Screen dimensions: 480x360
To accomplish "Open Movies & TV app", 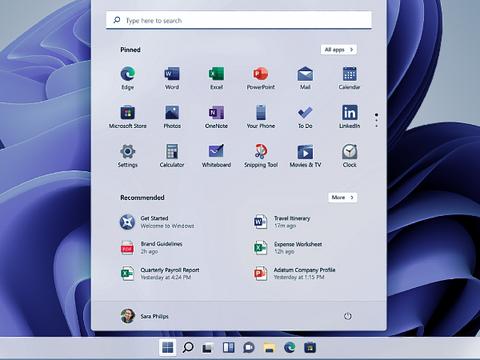I will [305, 156].
